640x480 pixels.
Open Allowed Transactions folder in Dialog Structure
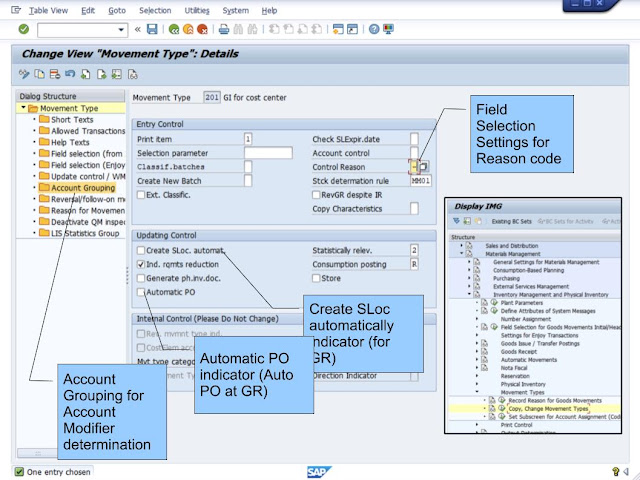coord(88,131)
